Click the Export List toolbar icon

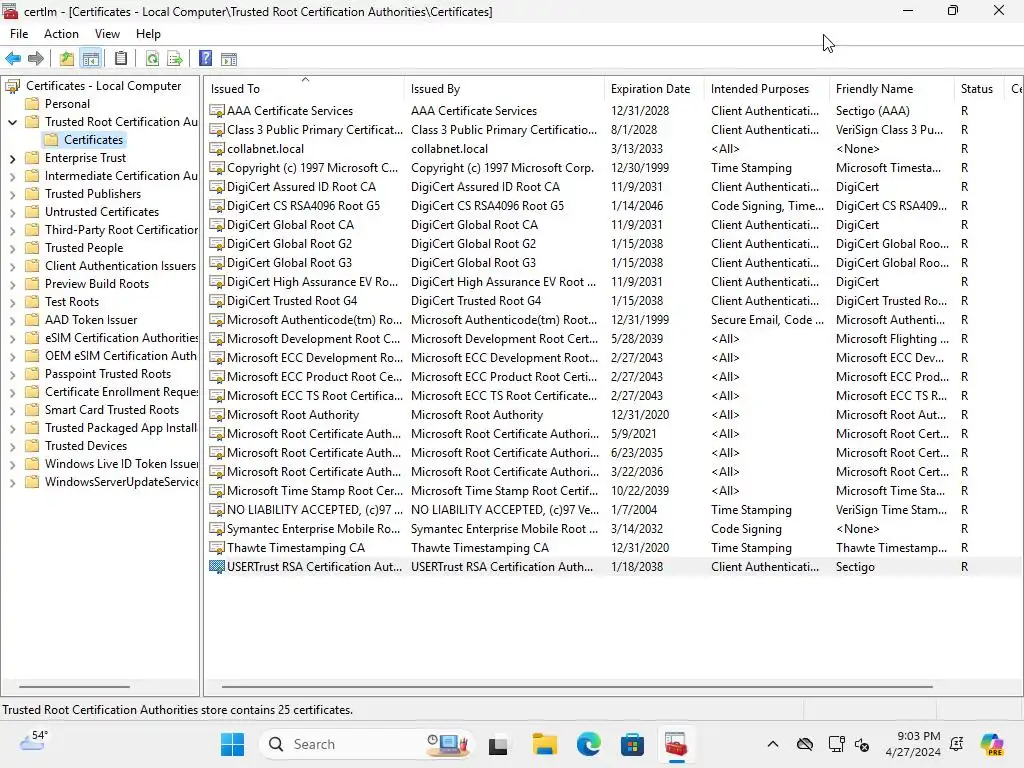point(175,59)
